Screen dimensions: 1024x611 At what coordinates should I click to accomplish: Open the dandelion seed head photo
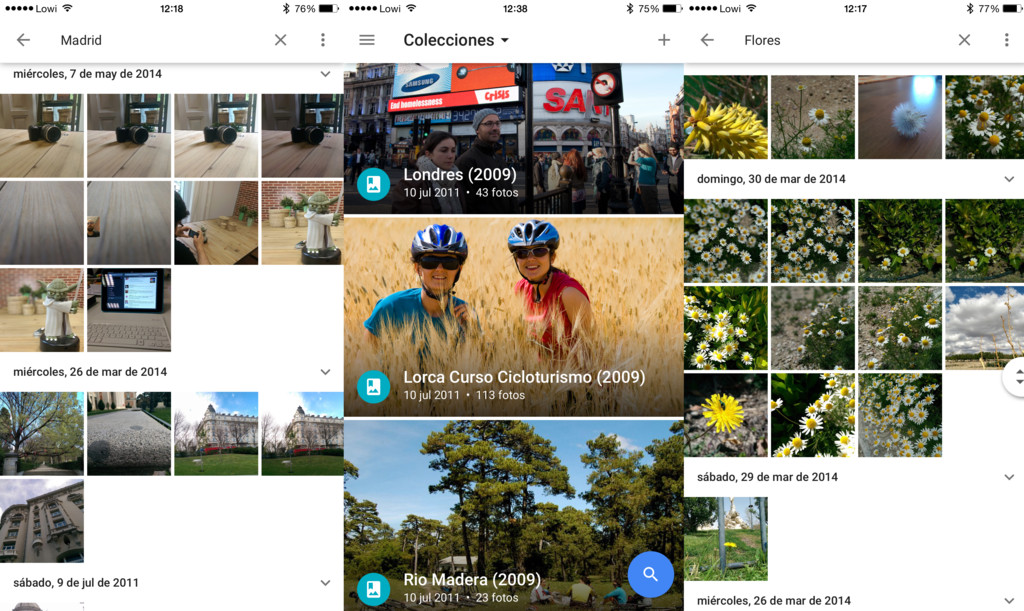tap(900, 117)
